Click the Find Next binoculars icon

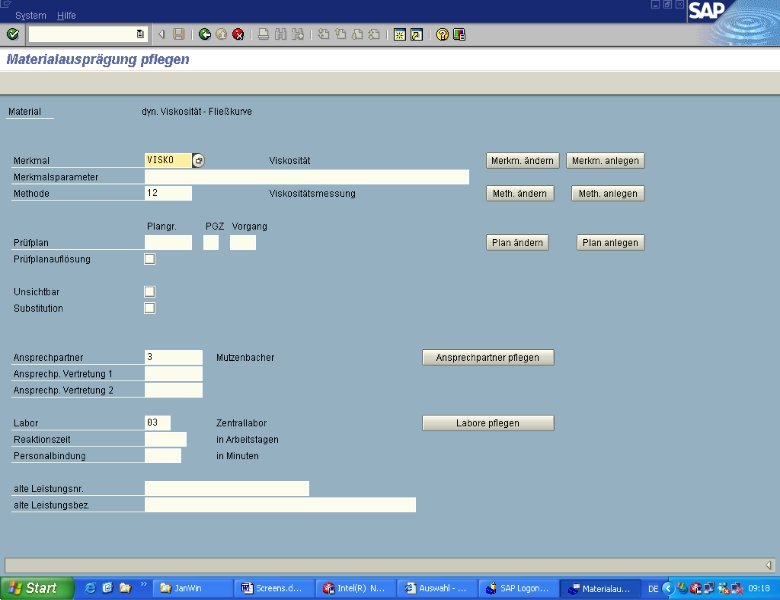(x=297, y=34)
